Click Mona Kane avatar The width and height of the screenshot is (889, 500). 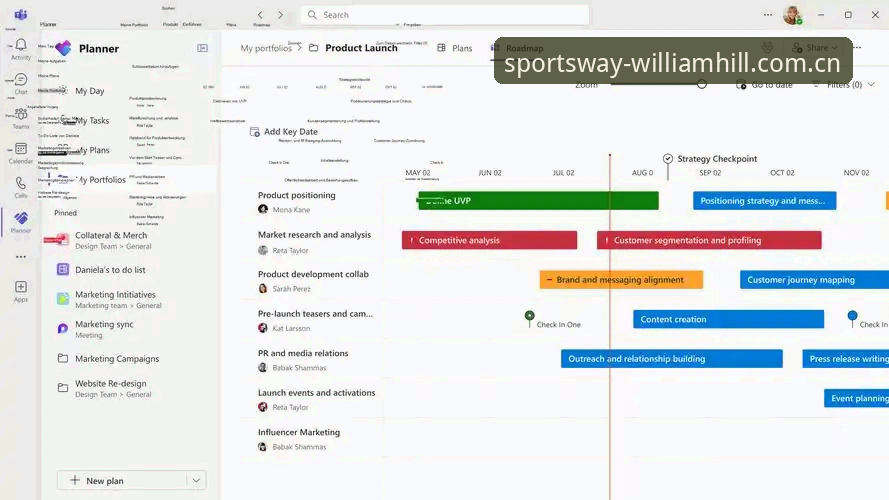pos(263,209)
